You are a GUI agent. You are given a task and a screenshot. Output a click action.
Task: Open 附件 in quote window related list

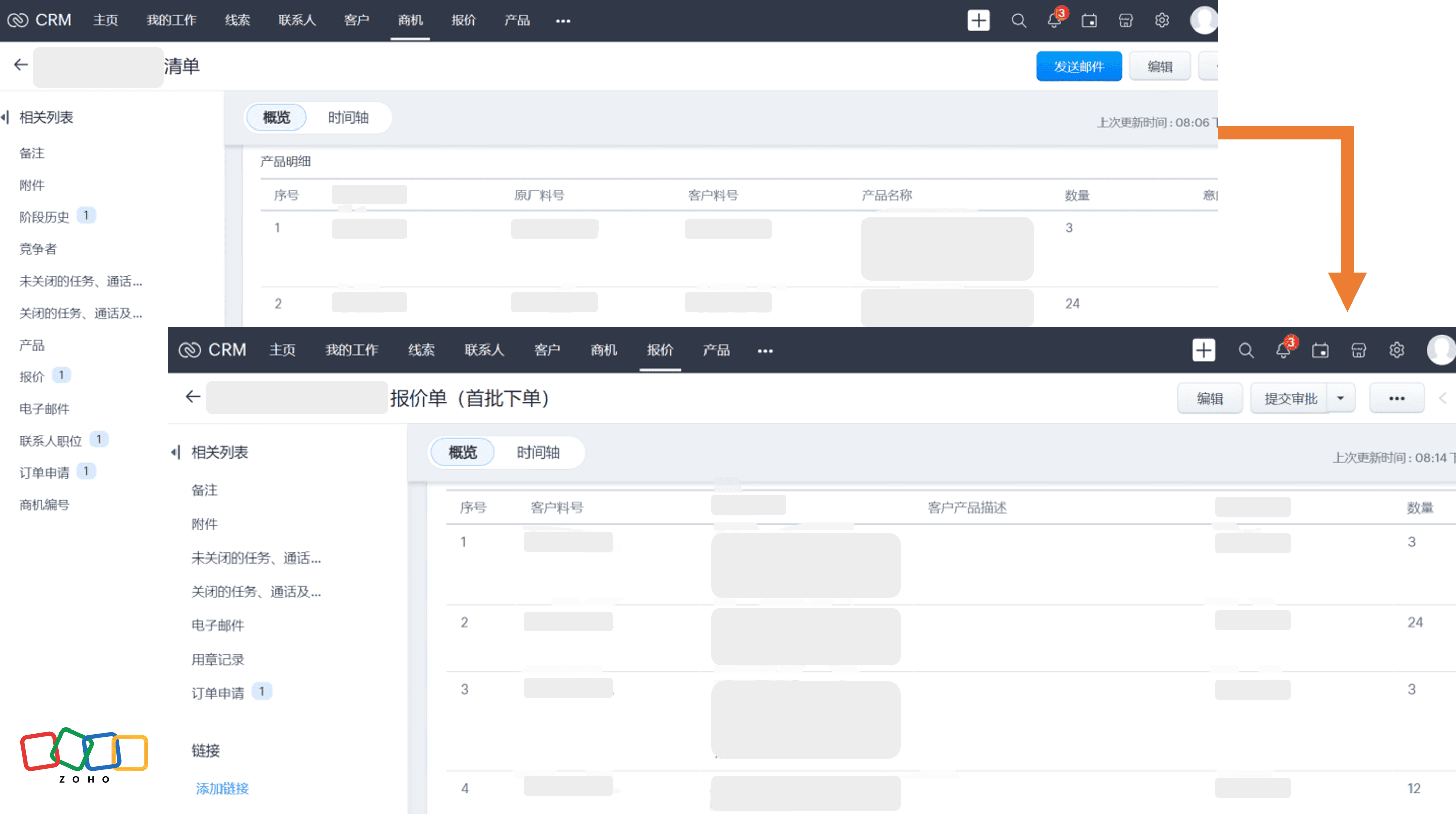[x=205, y=524]
